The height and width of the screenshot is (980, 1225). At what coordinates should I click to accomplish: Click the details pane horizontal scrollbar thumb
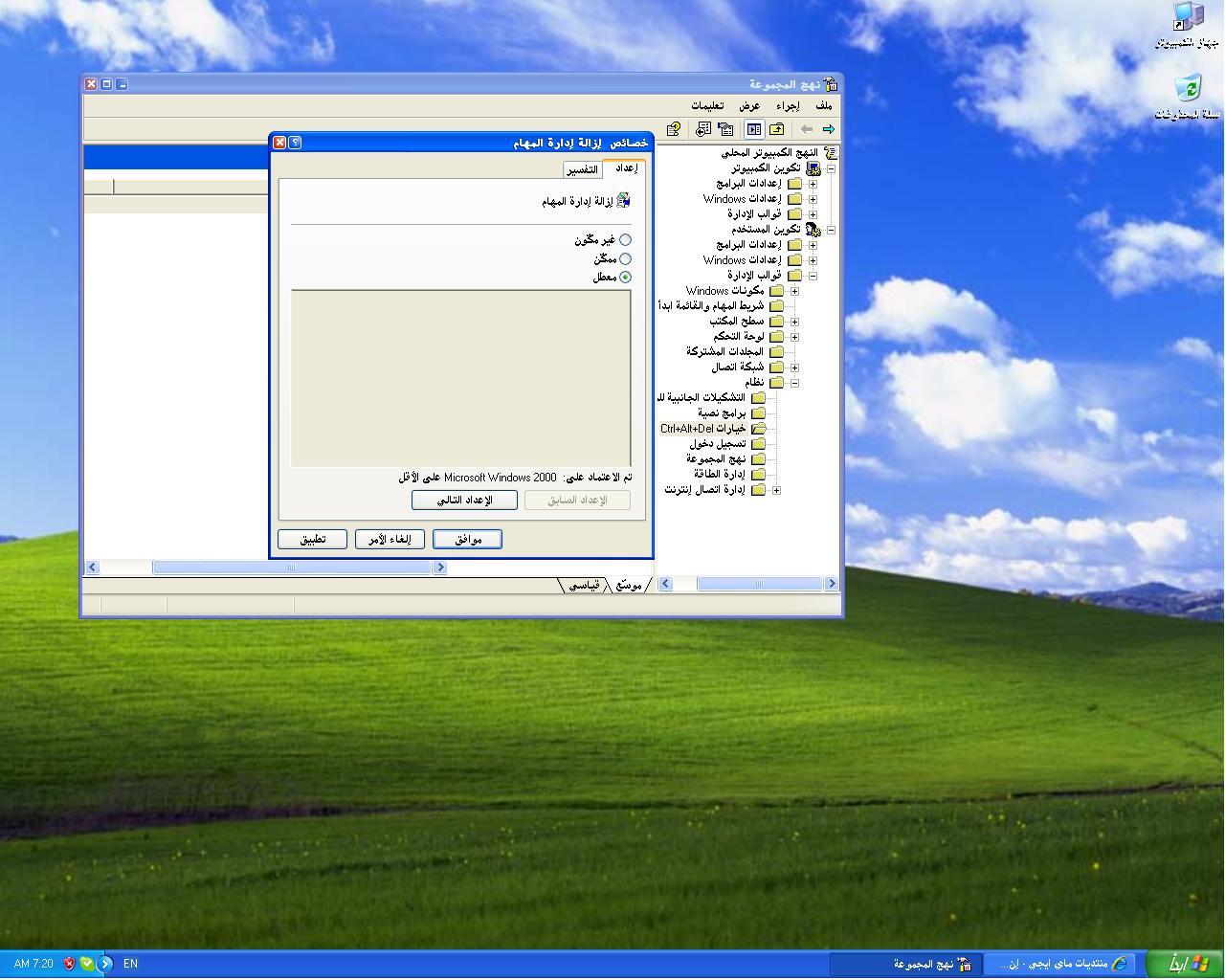[292, 568]
